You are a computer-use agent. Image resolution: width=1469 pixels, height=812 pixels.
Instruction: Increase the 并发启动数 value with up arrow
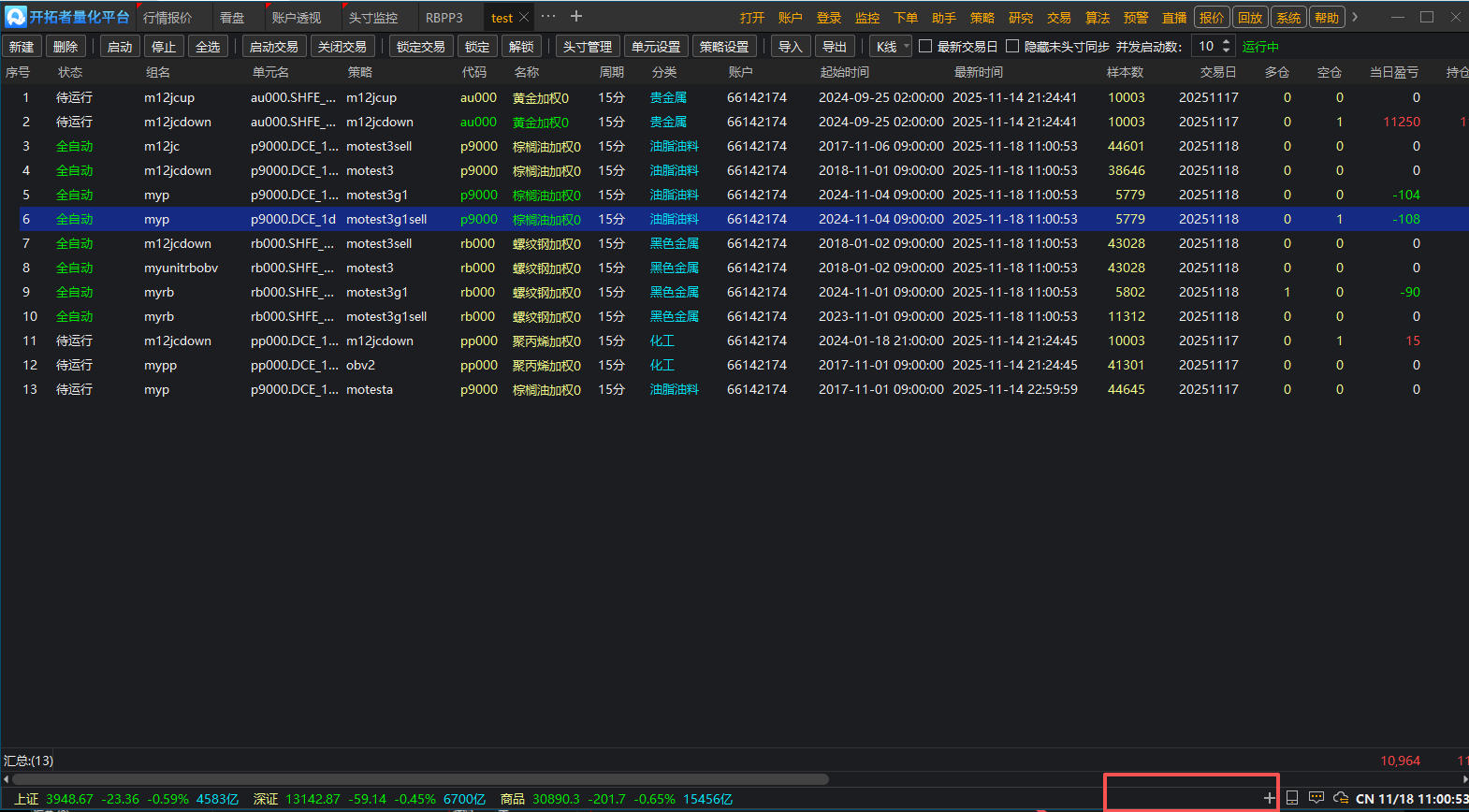coord(1227,42)
